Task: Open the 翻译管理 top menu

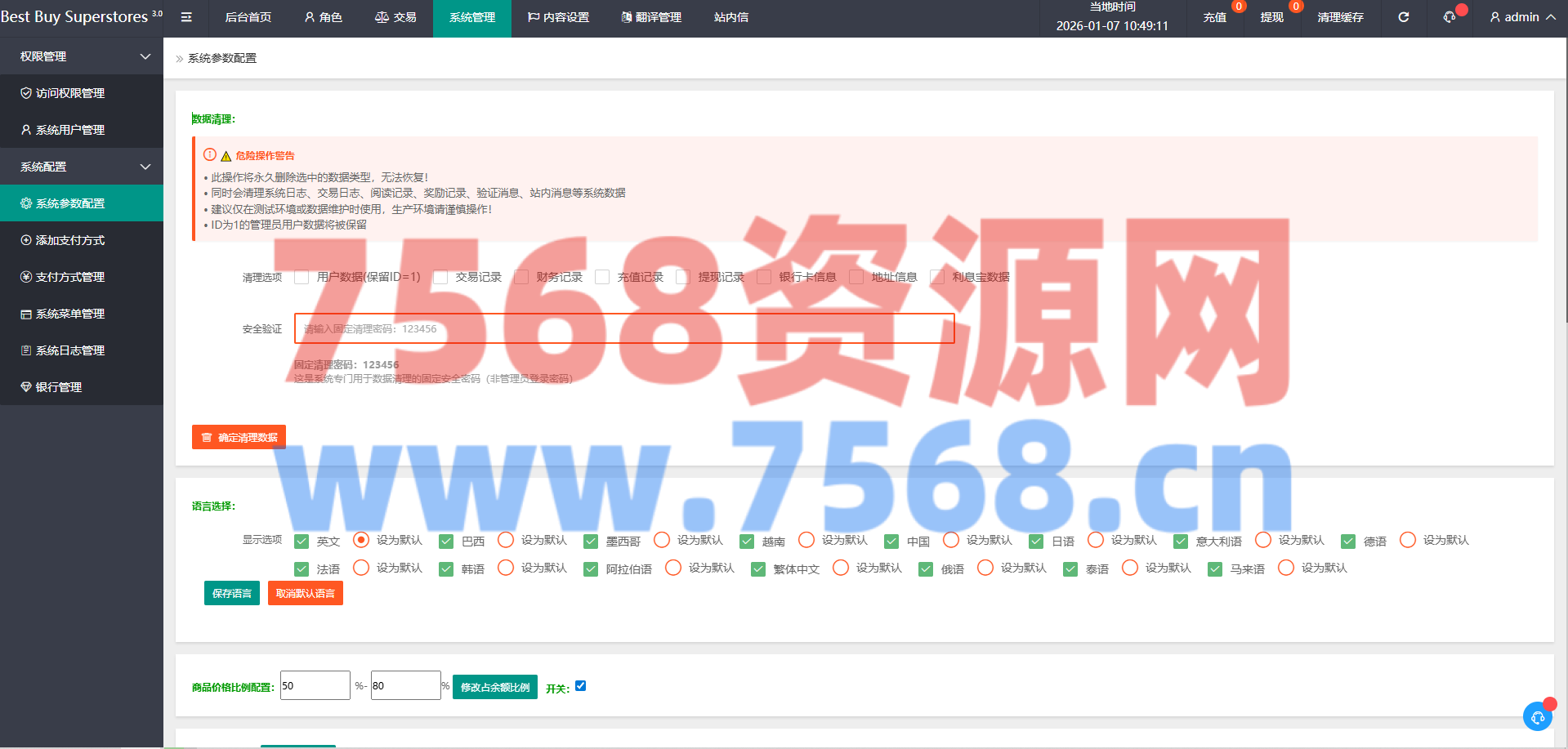Action: (x=650, y=17)
